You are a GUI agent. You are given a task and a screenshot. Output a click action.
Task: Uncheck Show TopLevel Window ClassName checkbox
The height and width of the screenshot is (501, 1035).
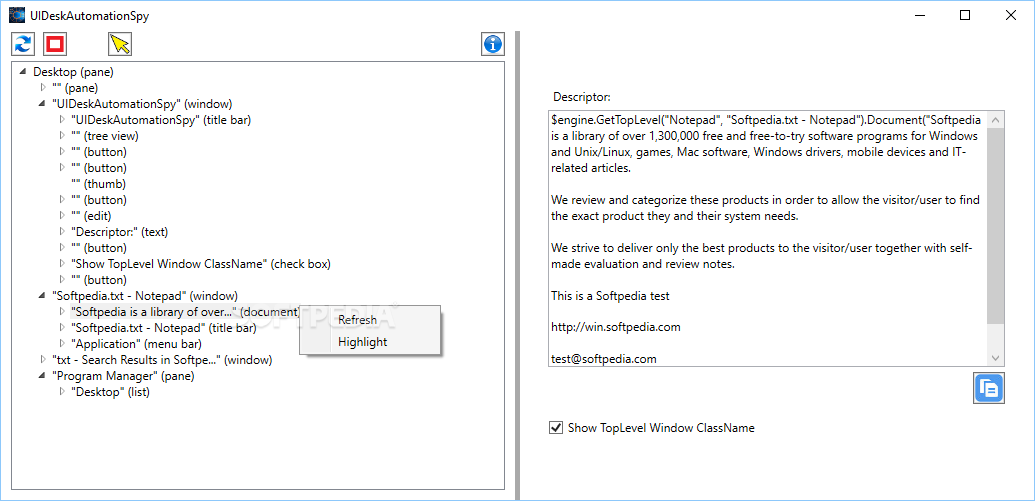tap(555, 428)
